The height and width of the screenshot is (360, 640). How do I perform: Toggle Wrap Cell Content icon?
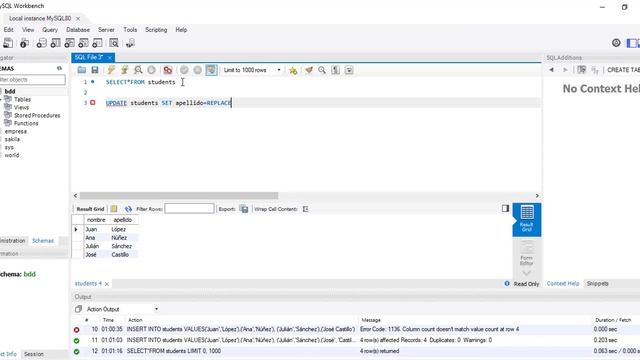click(305, 209)
